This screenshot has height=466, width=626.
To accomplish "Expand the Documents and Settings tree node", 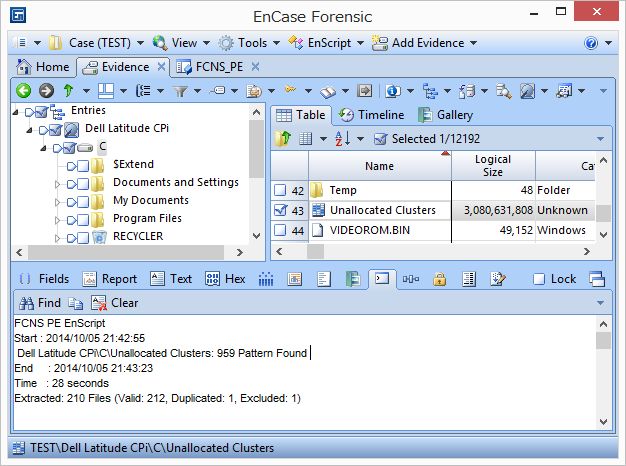I will coord(57,184).
